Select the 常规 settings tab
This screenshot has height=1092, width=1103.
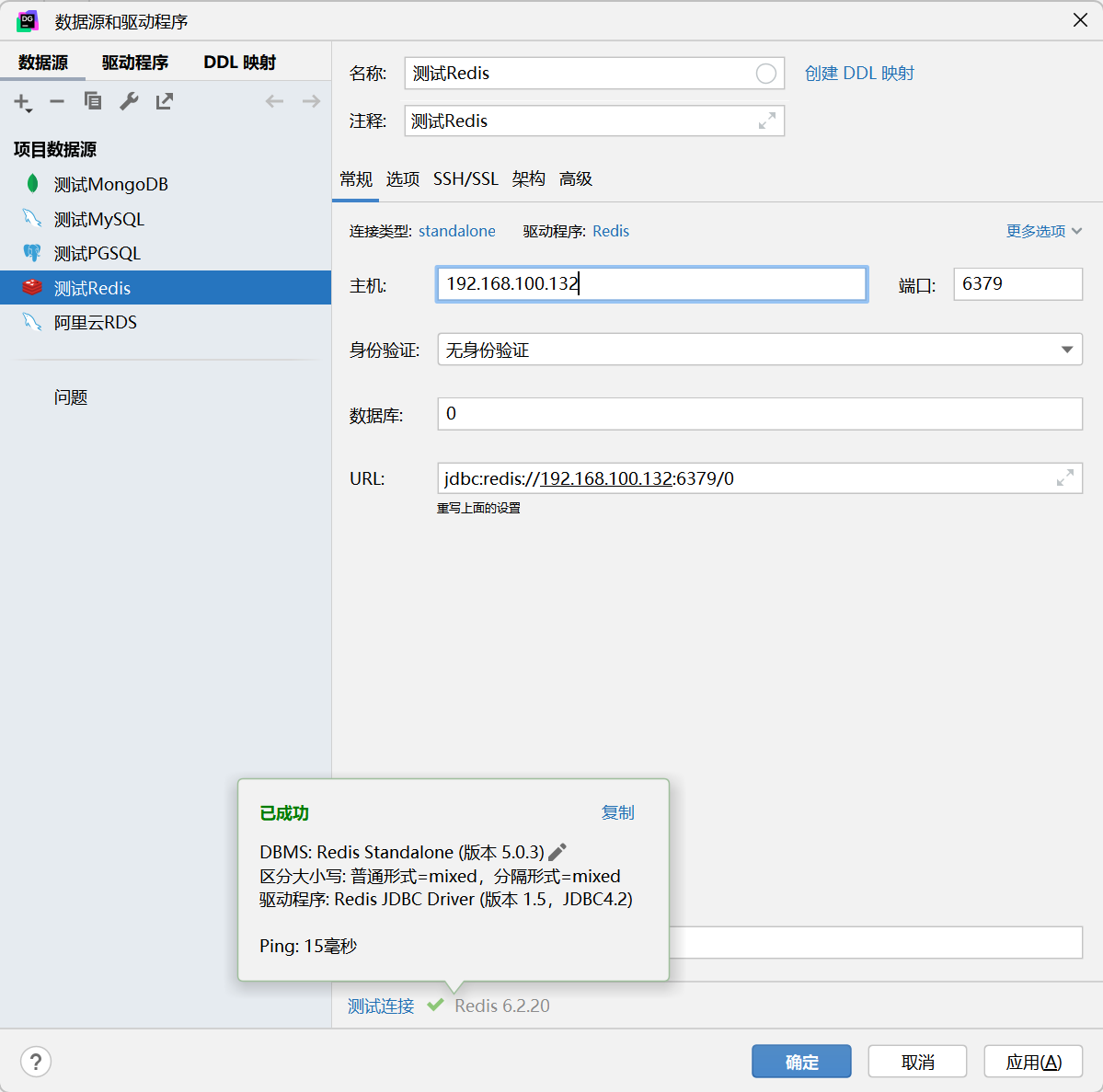(356, 178)
